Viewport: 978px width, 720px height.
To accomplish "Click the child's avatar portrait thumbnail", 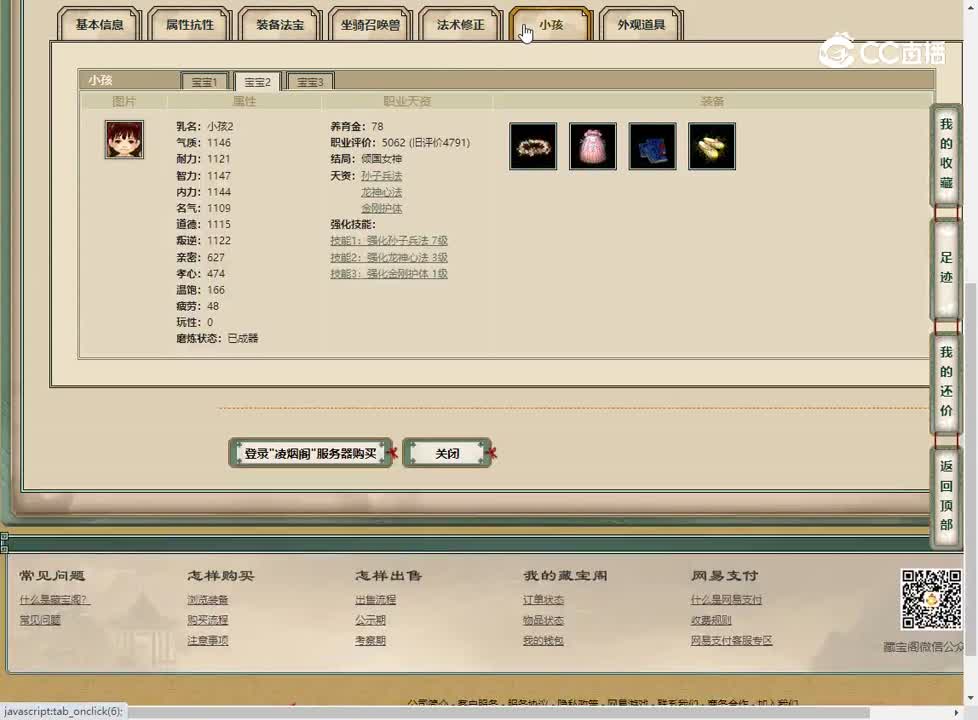I will pyautogui.click(x=123, y=138).
